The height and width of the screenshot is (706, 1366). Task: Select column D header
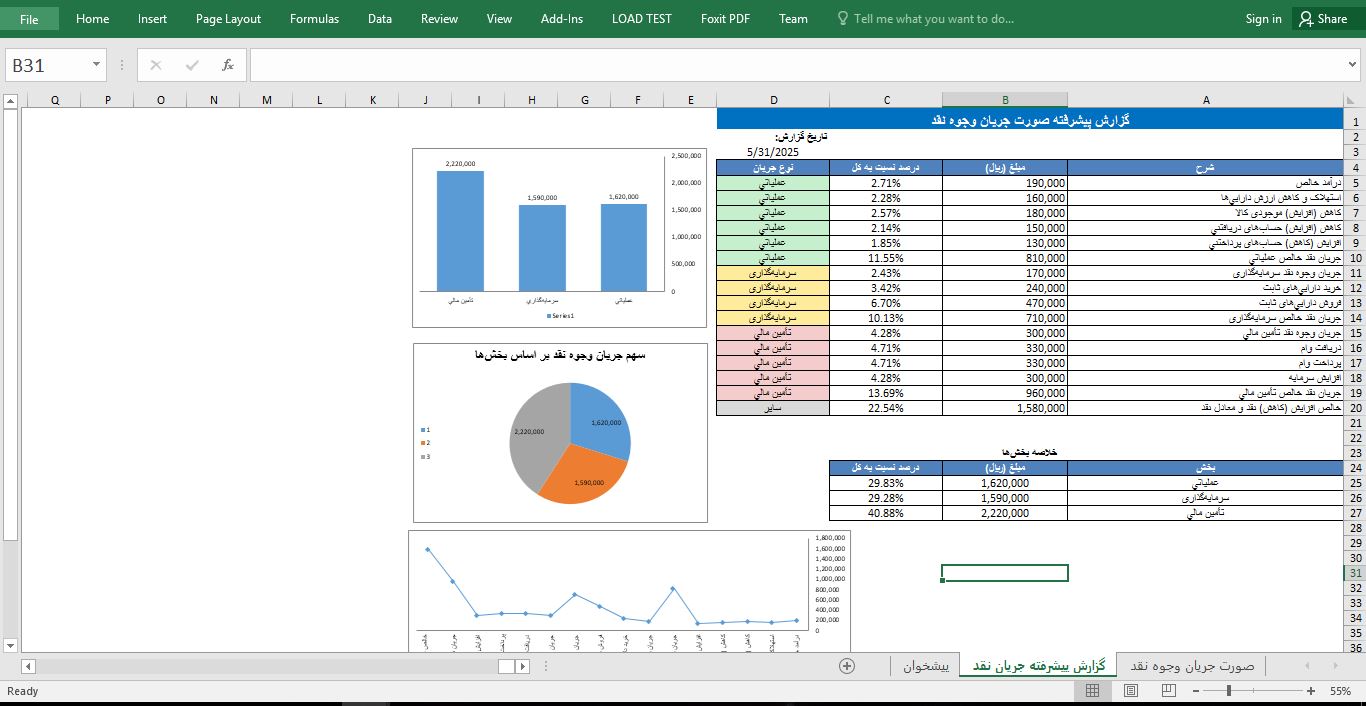pos(773,100)
